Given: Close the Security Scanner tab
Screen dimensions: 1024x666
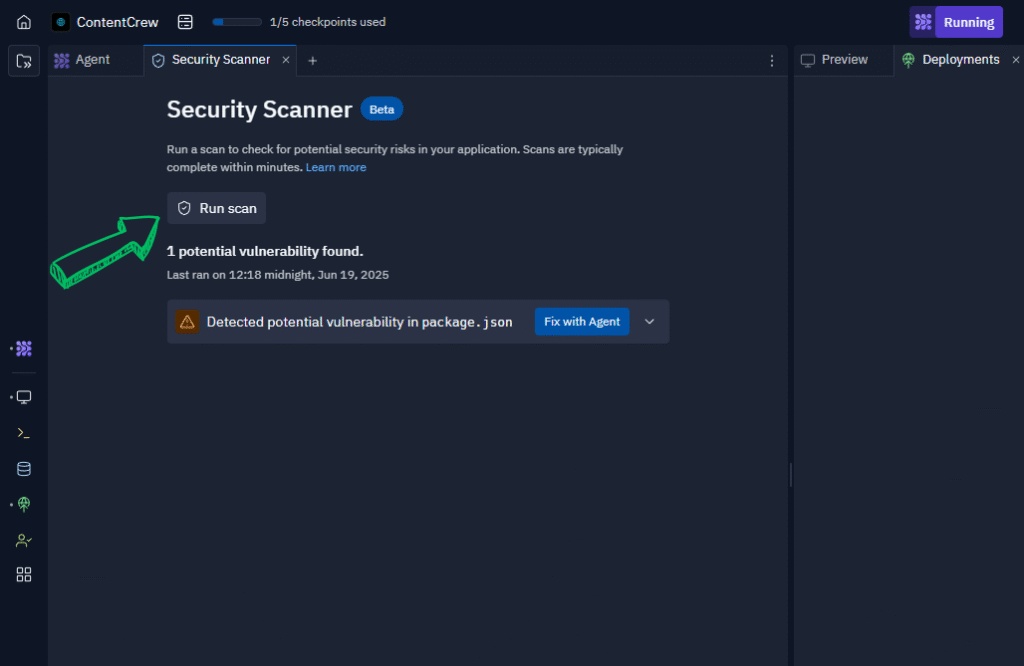Looking at the screenshot, I should pyautogui.click(x=286, y=60).
